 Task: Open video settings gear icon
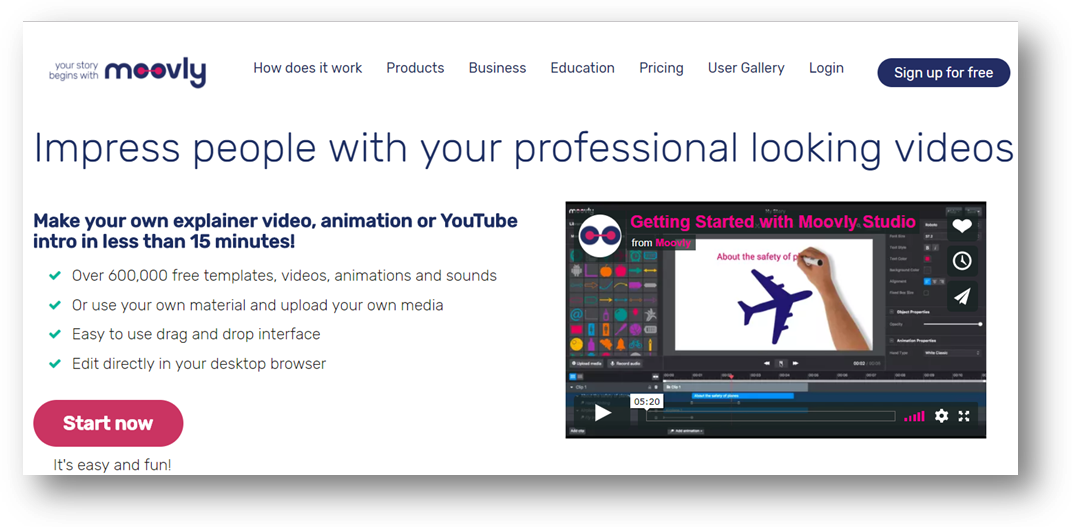941,416
